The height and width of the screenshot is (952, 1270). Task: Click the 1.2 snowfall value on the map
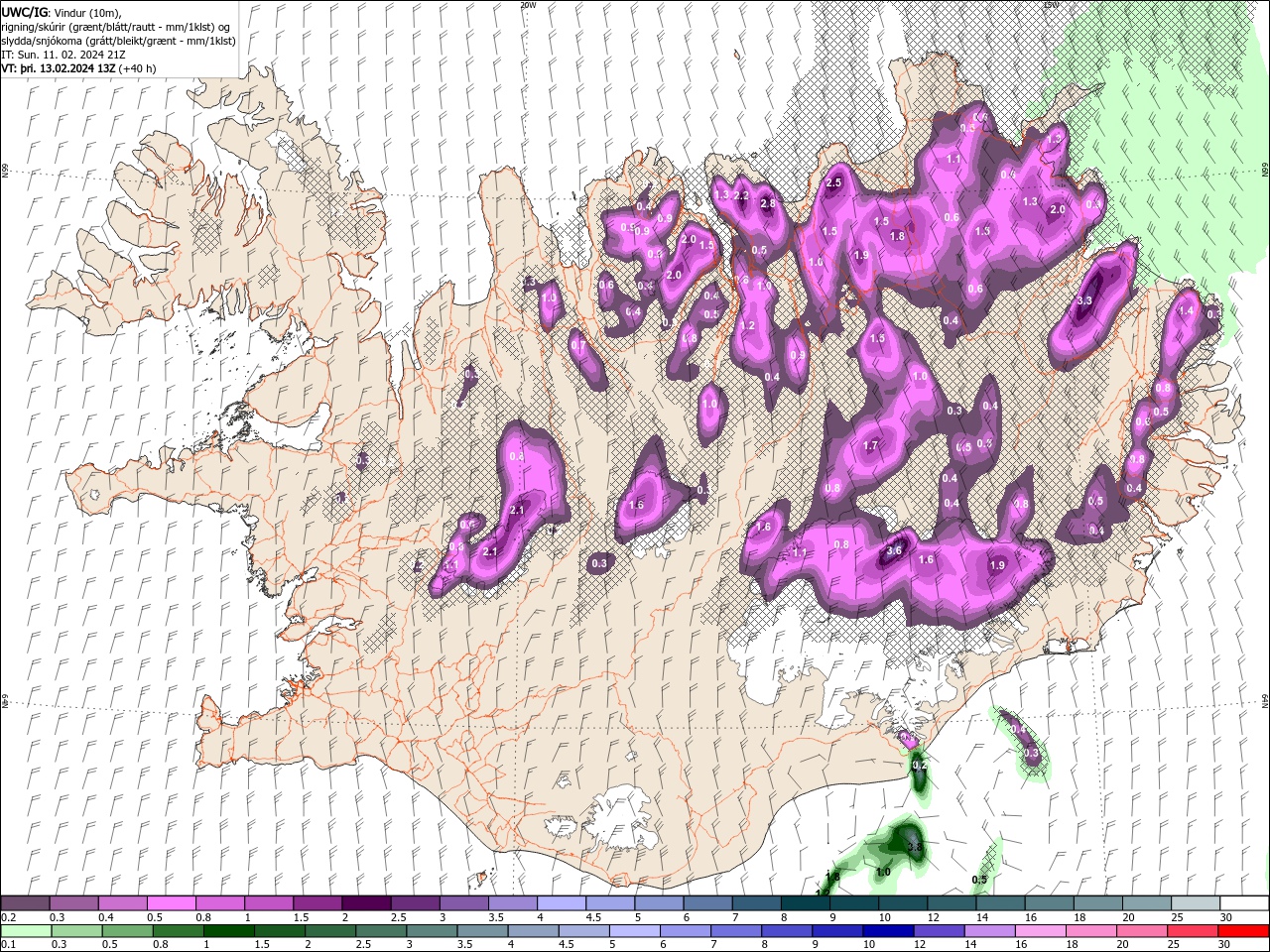click(747, 325)
